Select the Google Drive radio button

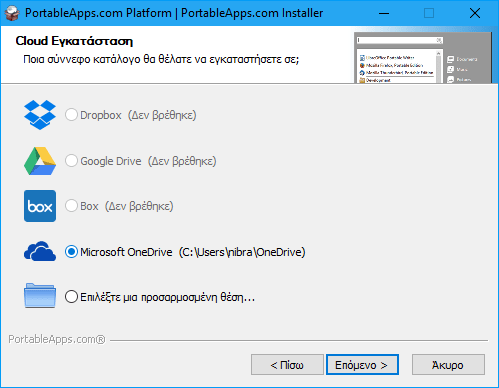point(71,161)
